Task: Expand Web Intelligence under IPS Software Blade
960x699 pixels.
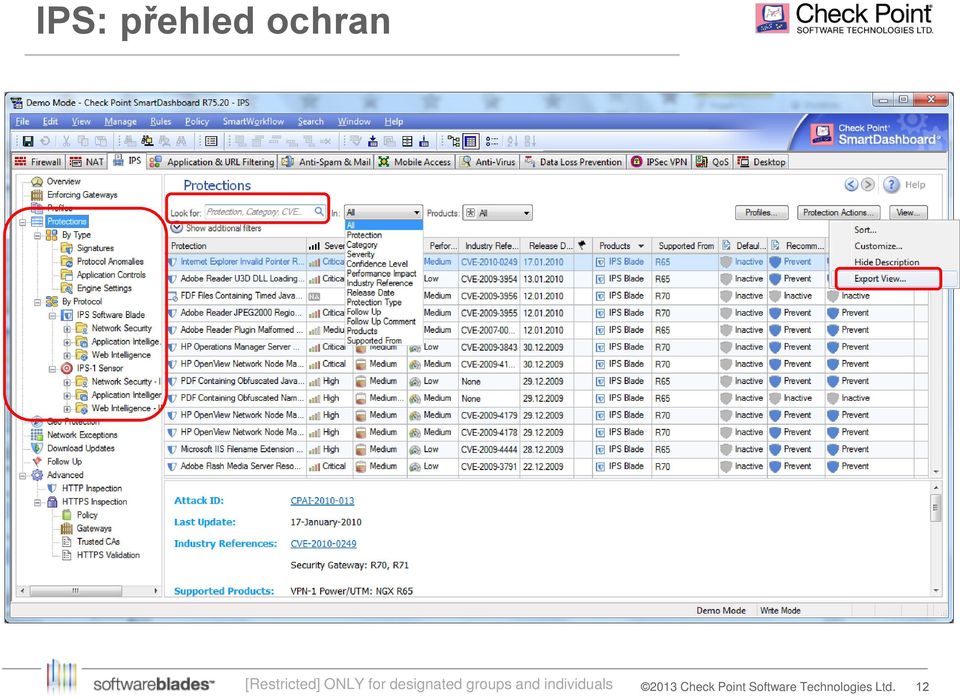Action: (67, 355)
